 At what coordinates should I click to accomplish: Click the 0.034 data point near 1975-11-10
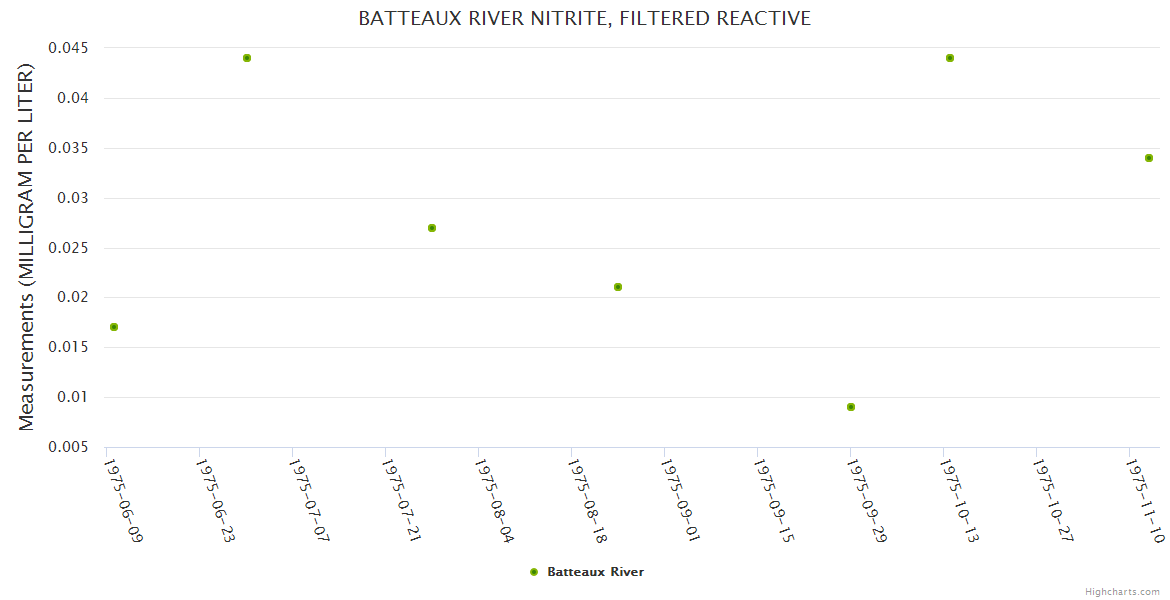coord(1149,158)
